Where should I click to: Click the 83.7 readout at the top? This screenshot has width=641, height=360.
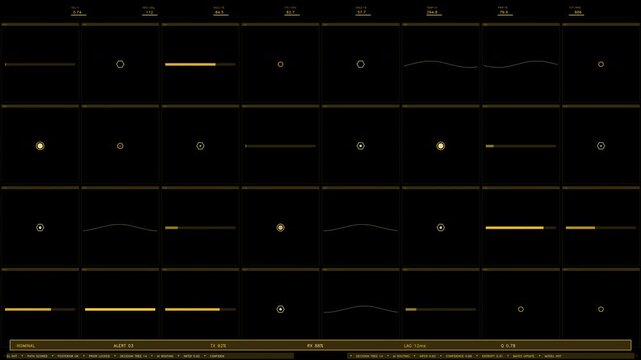[x=291, y=12]
